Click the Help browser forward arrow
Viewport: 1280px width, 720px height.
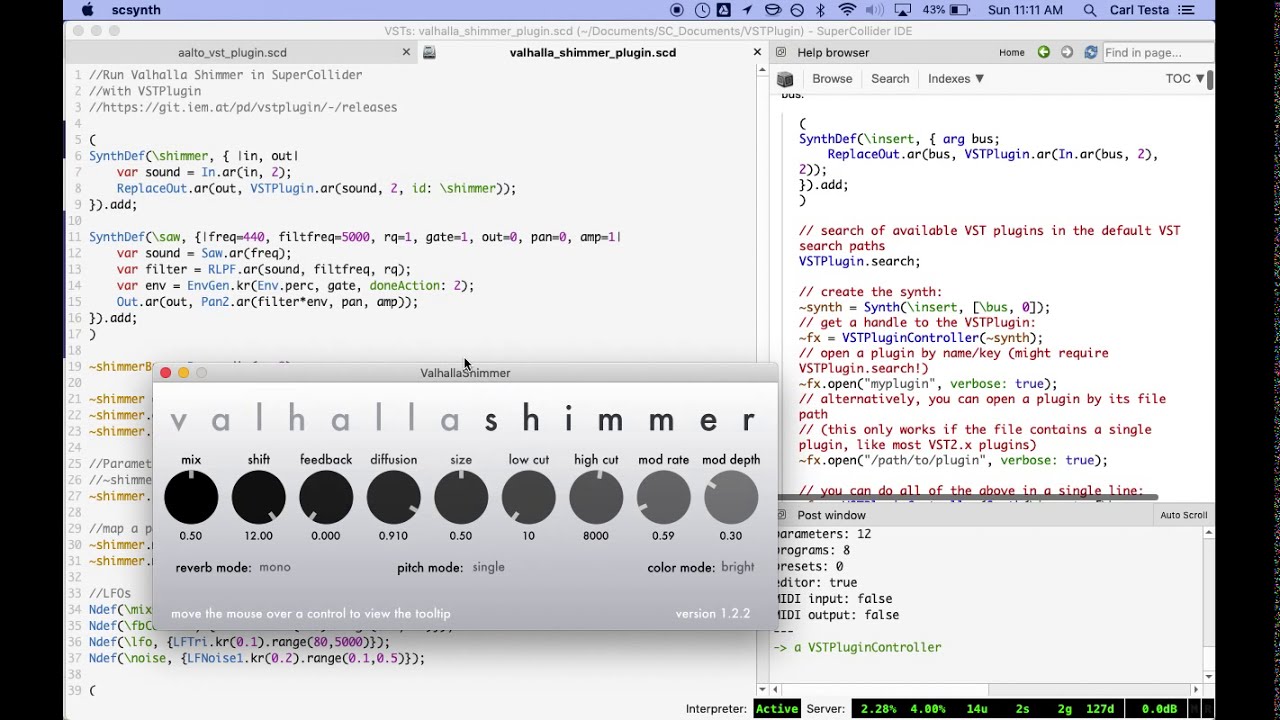pos(1067,52)
